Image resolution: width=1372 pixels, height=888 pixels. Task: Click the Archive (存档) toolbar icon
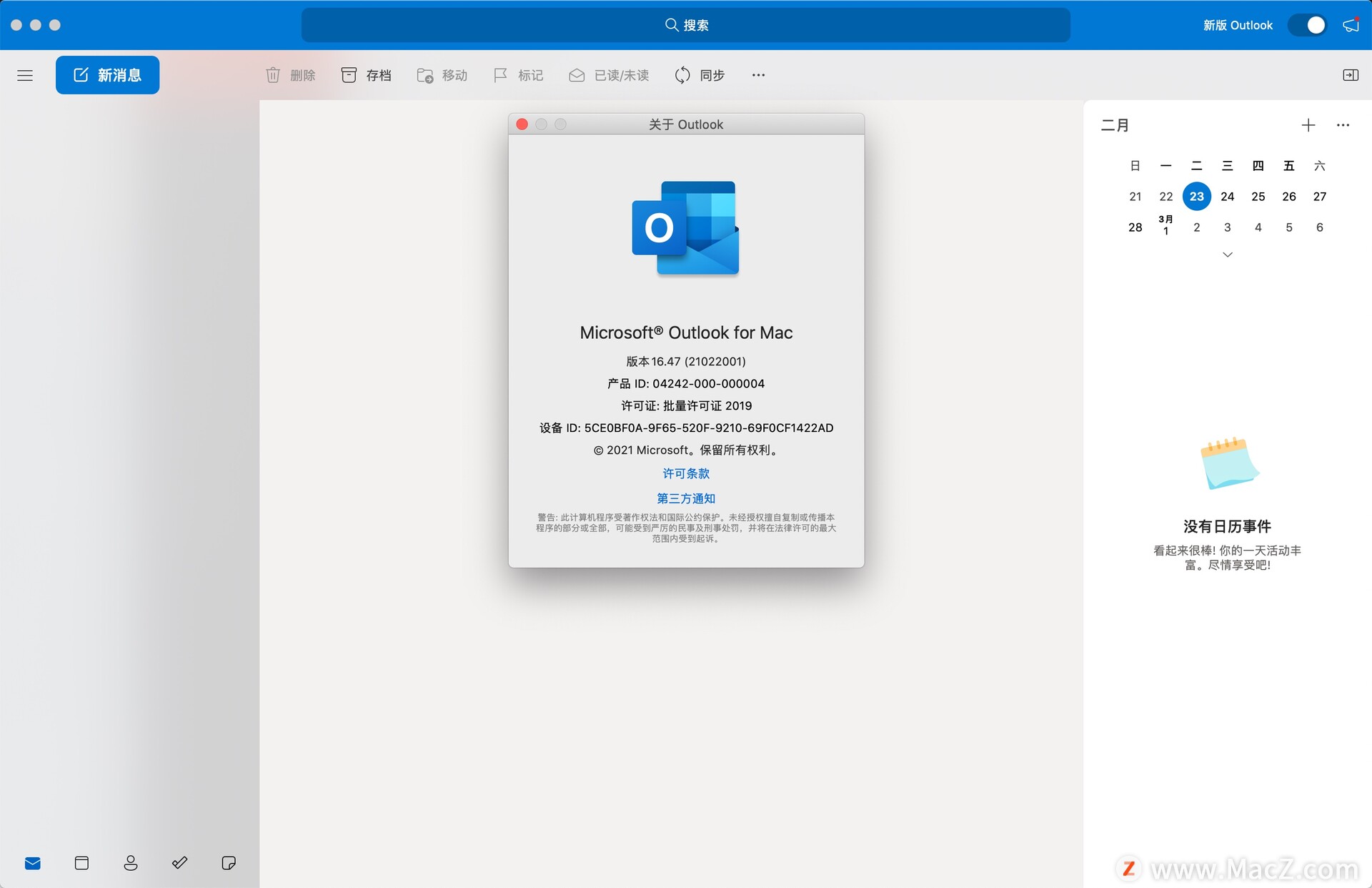[x=349, y=75]
